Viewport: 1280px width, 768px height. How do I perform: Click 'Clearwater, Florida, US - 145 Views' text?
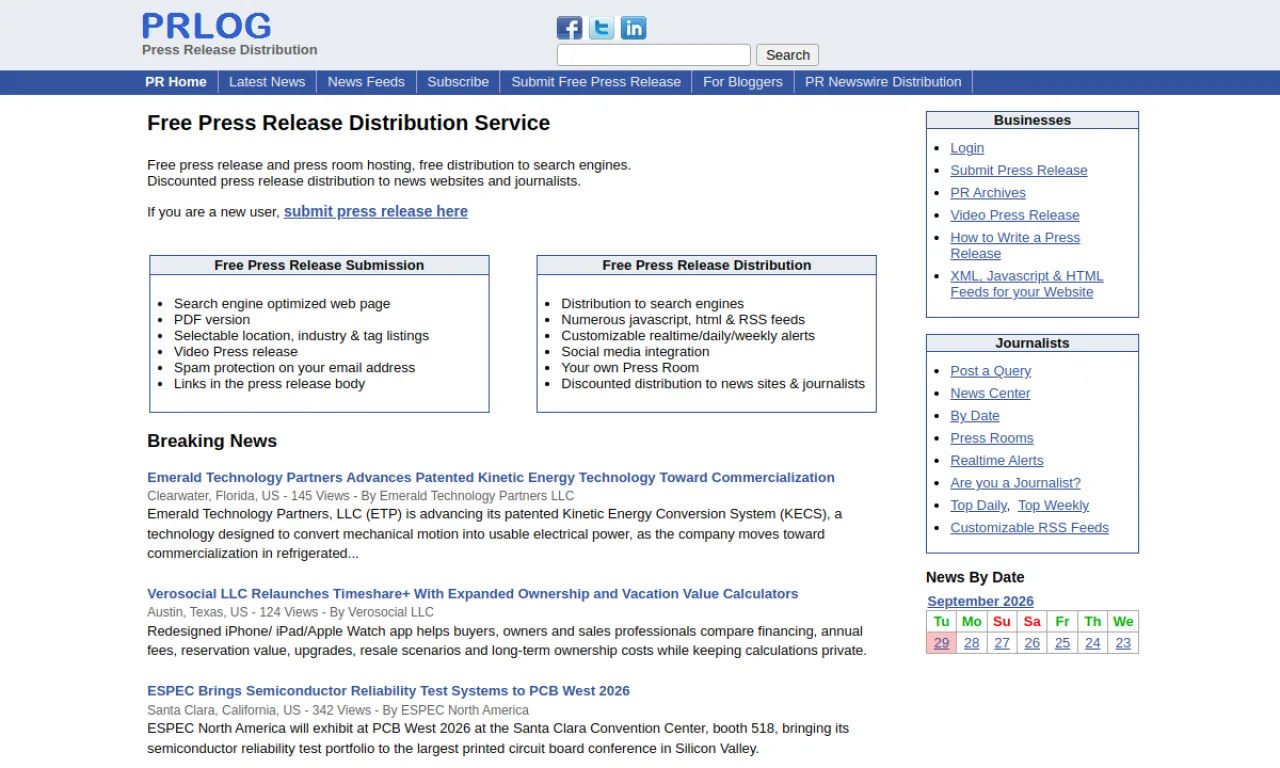coord(248,496)
